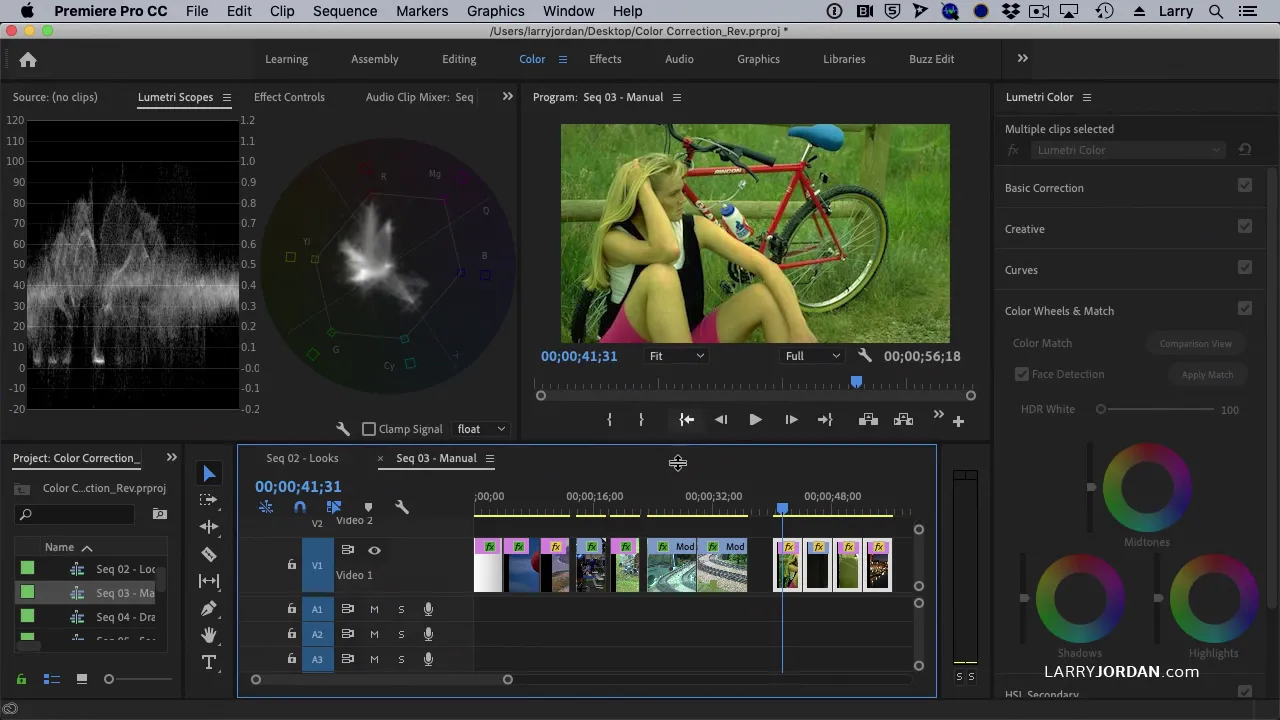Toggle insert sequences as nests button
1280x720 pixels.
(266, 507)
